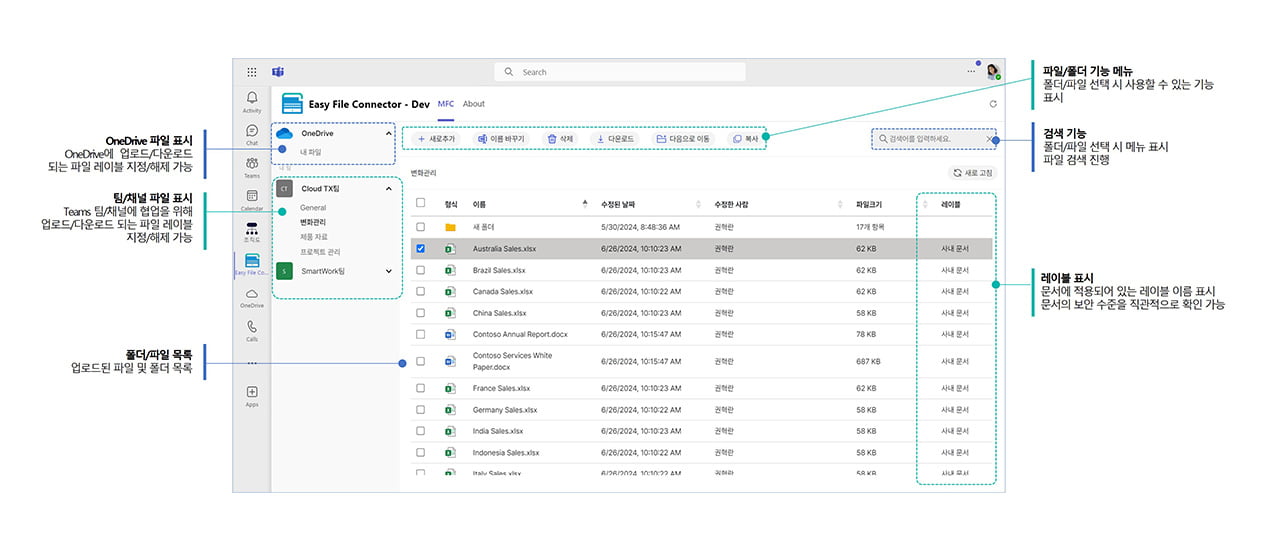Collapse the Cloud TX팀 channel list
This screenshot has width=1280, height=550.
(x=388, y=188)
